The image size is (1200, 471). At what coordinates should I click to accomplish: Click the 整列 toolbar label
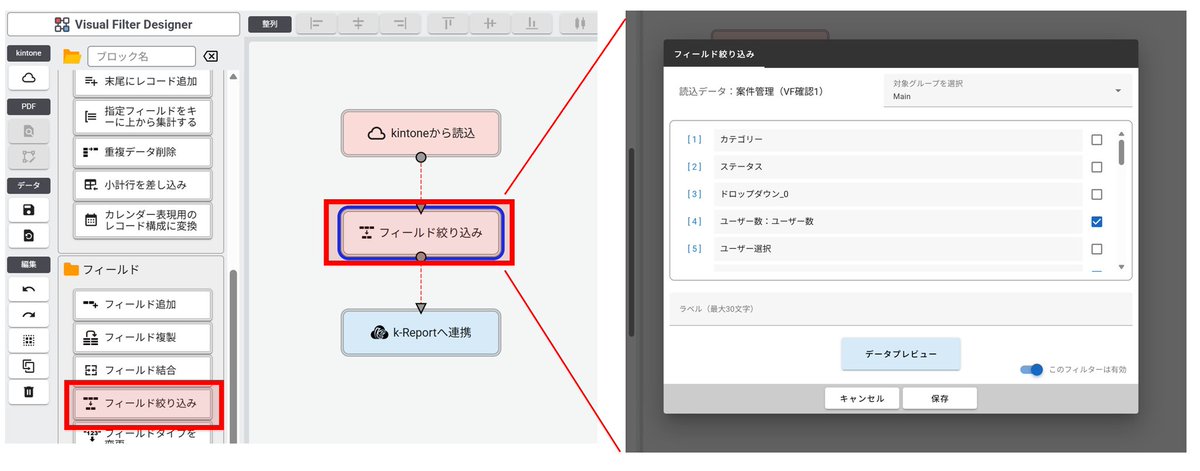coord(270,23)
